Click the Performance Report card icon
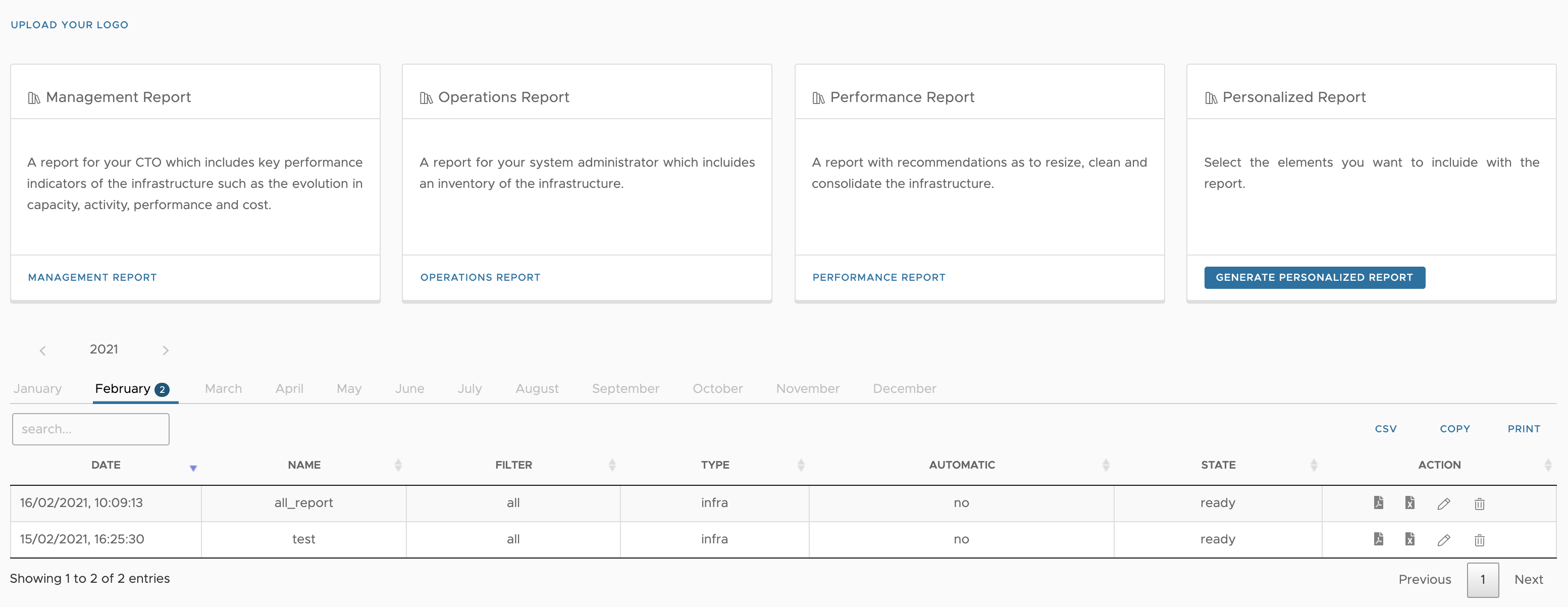The width and height of the screenshot is (1568, 607). (819, 98)
